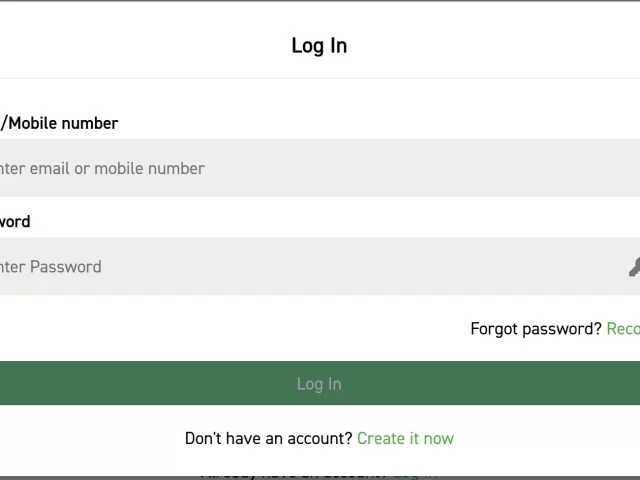Begin sign-up by clicking Create it now
This screenshot has width=640, height=480.
coord(405,438)
